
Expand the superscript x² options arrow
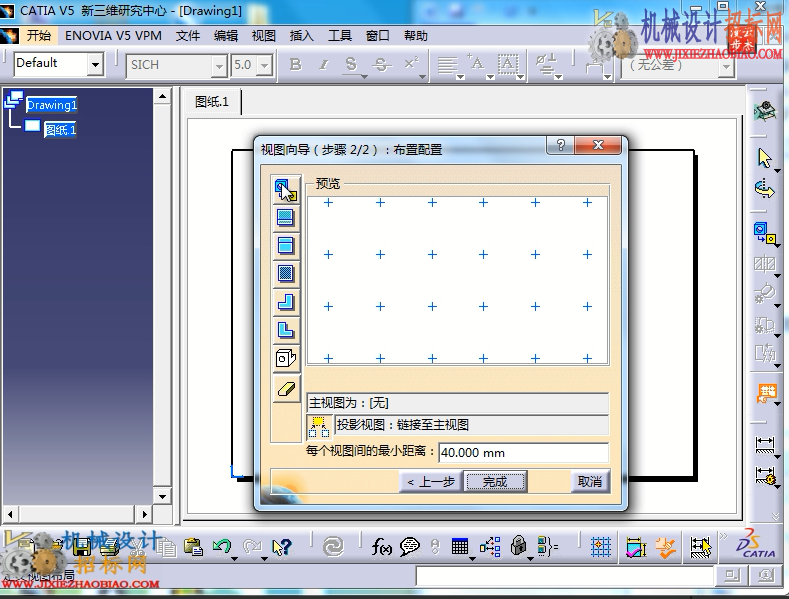(x=422, y=77)
